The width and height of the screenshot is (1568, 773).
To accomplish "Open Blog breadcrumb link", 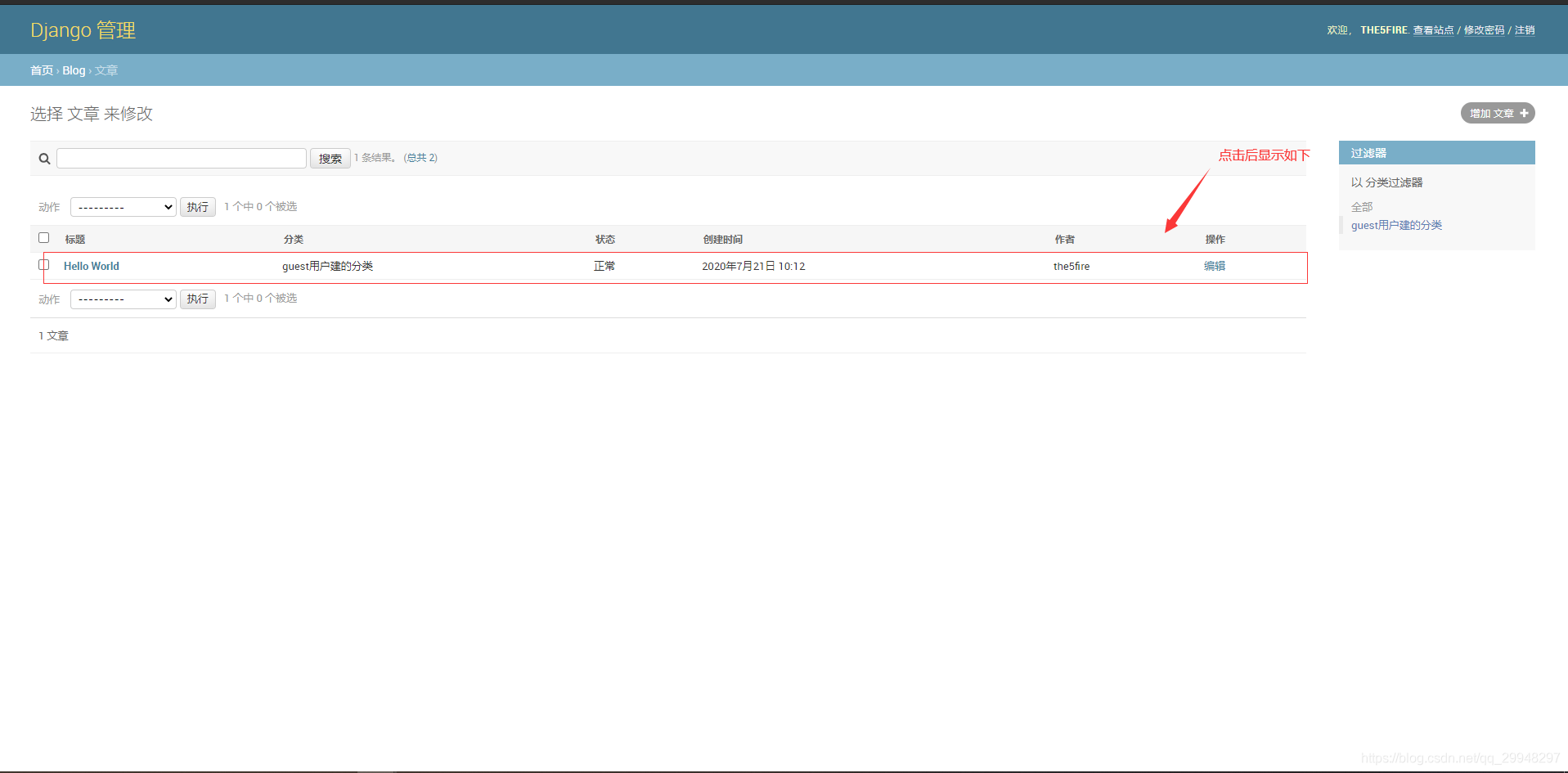I will click(x=74, y=70).
